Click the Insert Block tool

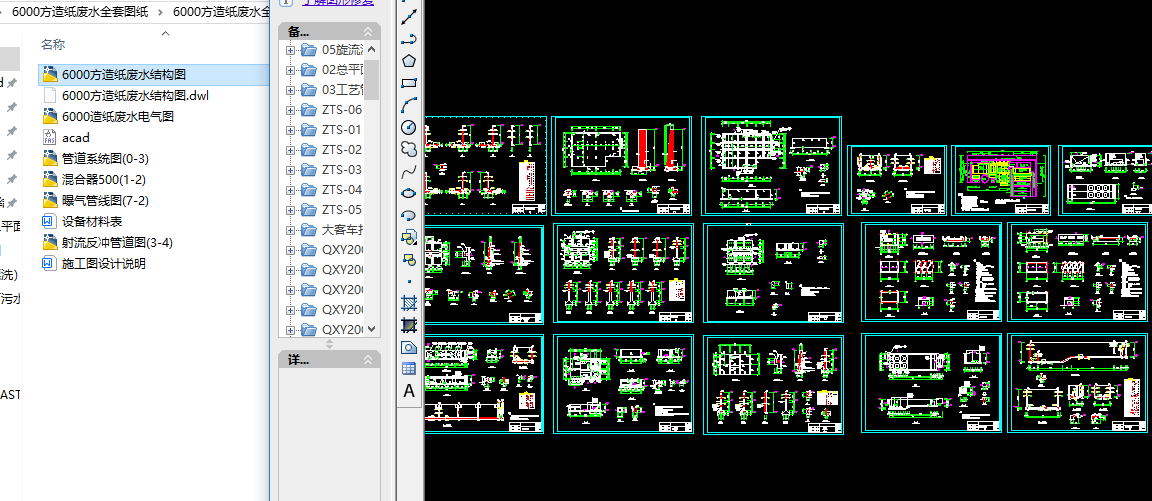[409, 237]
